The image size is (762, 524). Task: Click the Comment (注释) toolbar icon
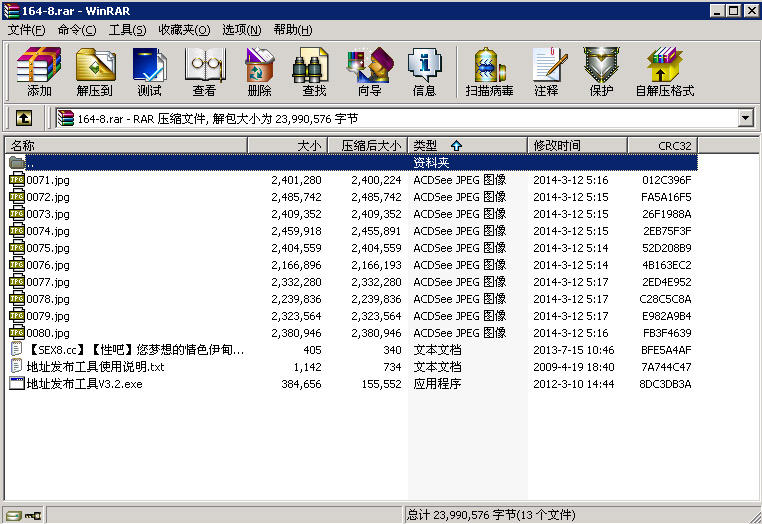pos(546,71)
